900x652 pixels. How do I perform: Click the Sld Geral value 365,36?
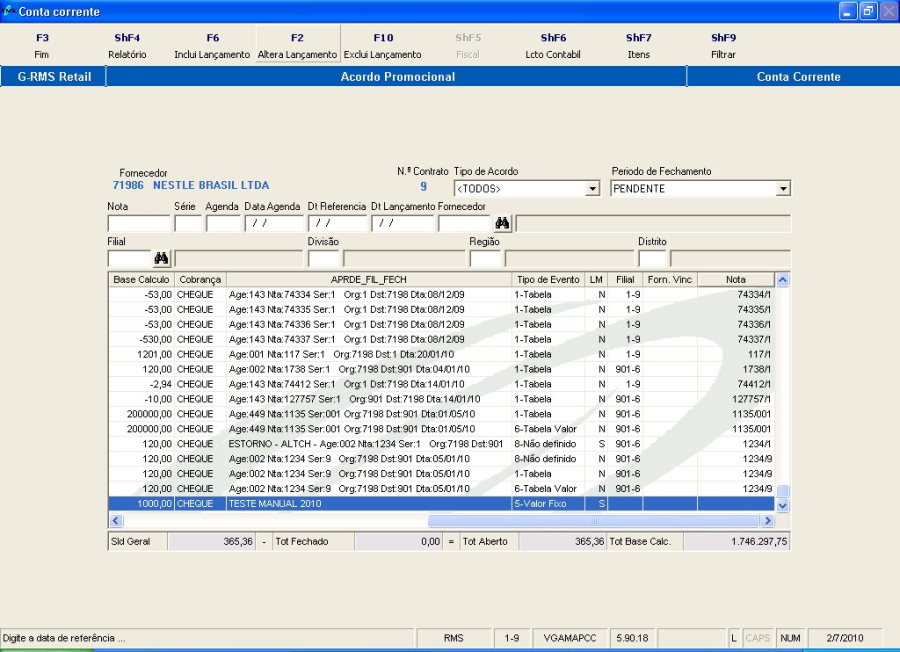pos(211,541)
